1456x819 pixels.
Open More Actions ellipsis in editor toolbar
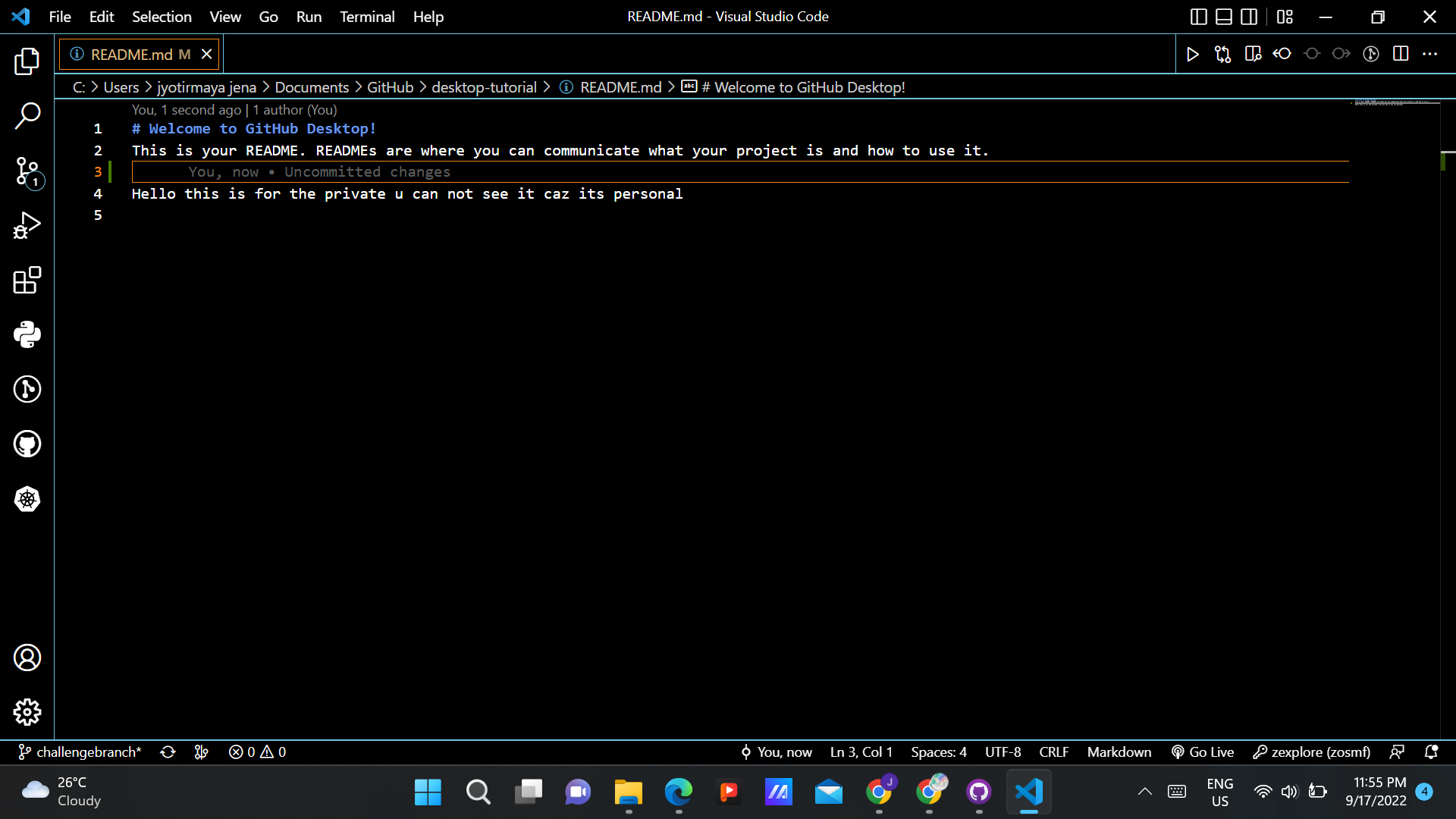(1430, 54)
